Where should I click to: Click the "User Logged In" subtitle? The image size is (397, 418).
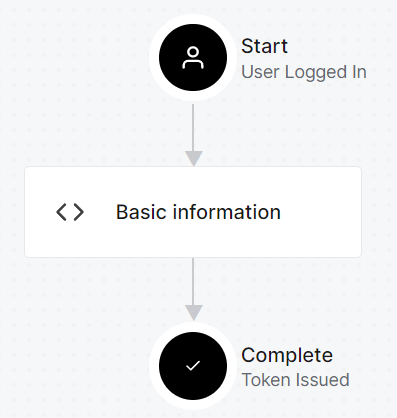tap(304, 72)
